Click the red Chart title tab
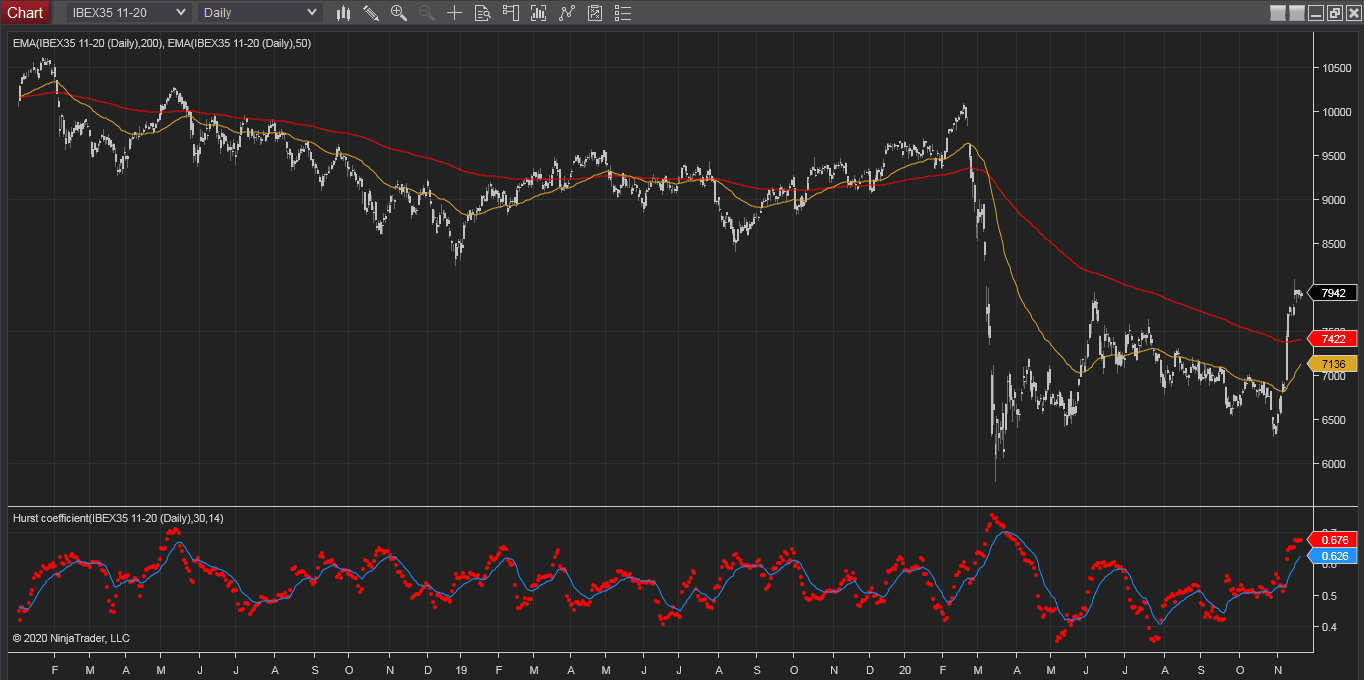Viewport: 1364px width, 680px height. point(25,12)
